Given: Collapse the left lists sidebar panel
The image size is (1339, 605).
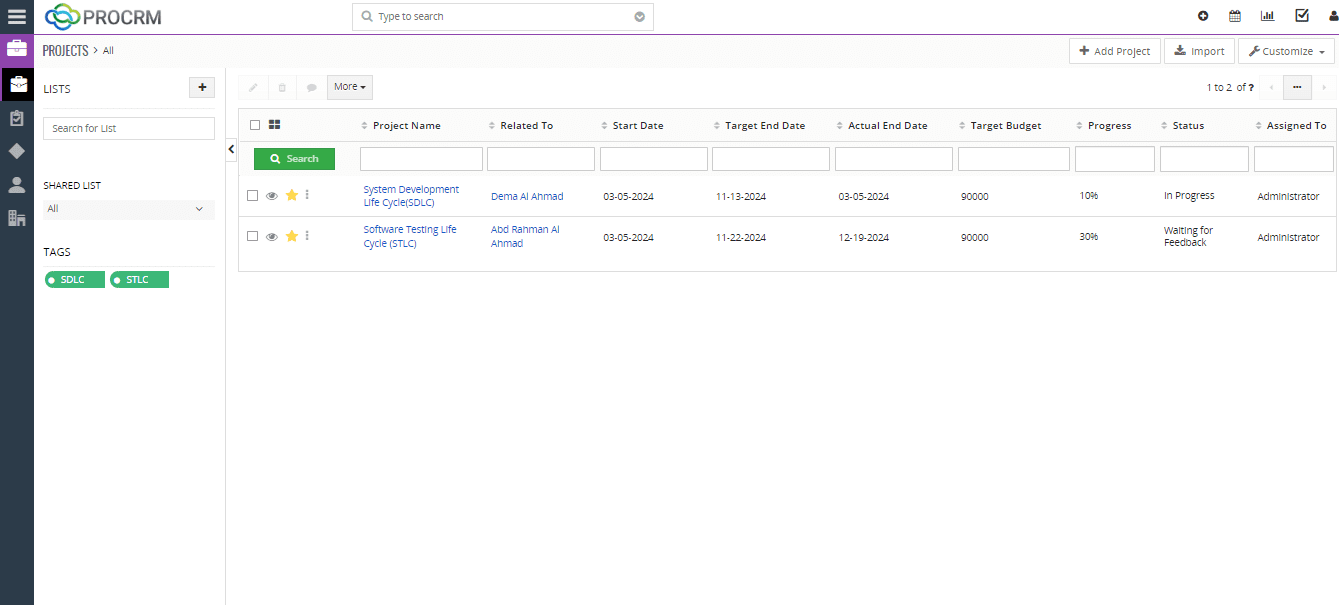Looking at the screenshot, I should coord(231,149).
